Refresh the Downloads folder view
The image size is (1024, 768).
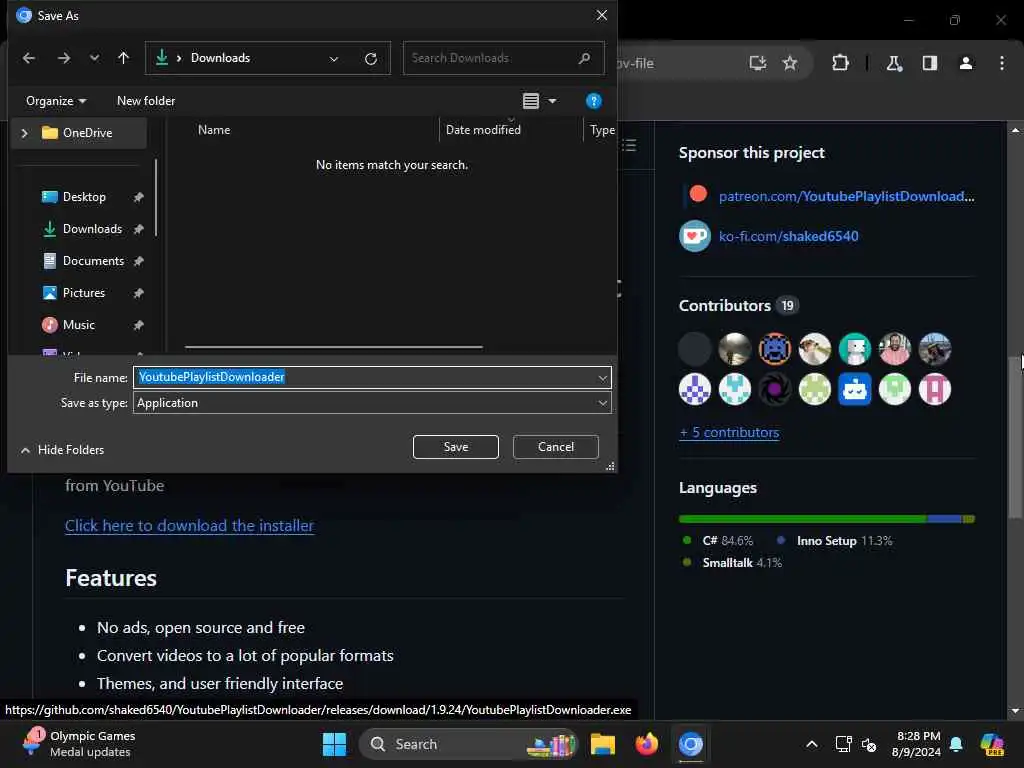click(371, 59)
